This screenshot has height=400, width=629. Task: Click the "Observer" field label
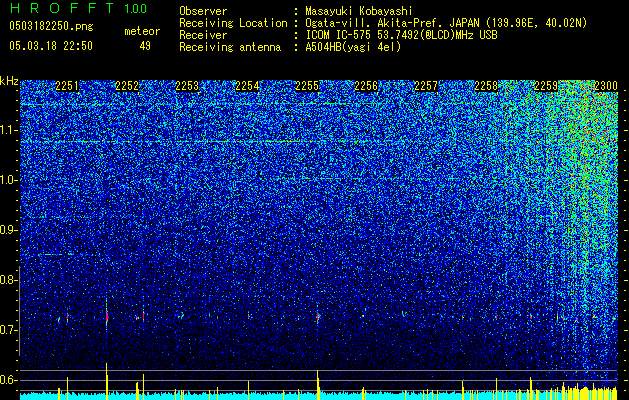203,11
